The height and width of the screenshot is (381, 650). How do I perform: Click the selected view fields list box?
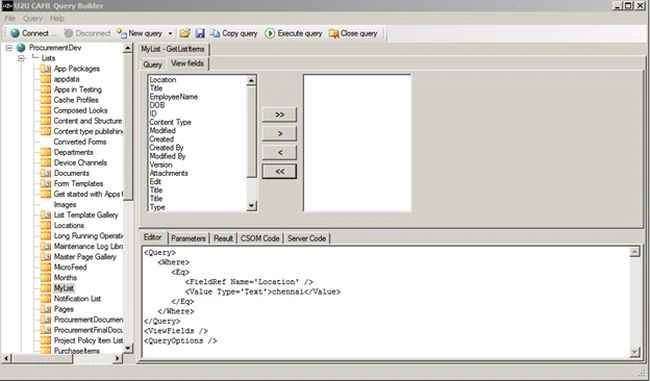(357, 143)
